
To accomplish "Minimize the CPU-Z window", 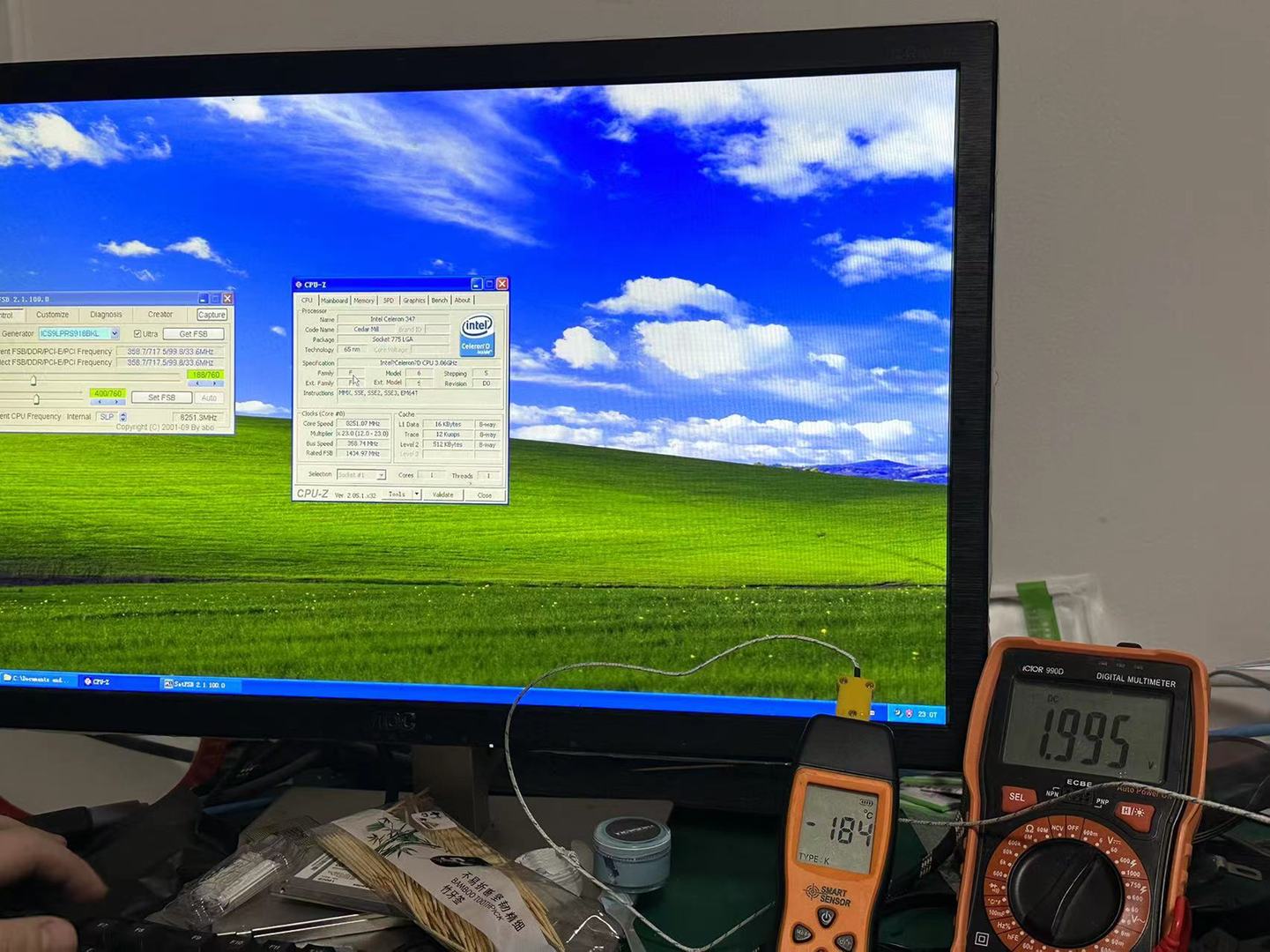I will [x=477, y=284].
